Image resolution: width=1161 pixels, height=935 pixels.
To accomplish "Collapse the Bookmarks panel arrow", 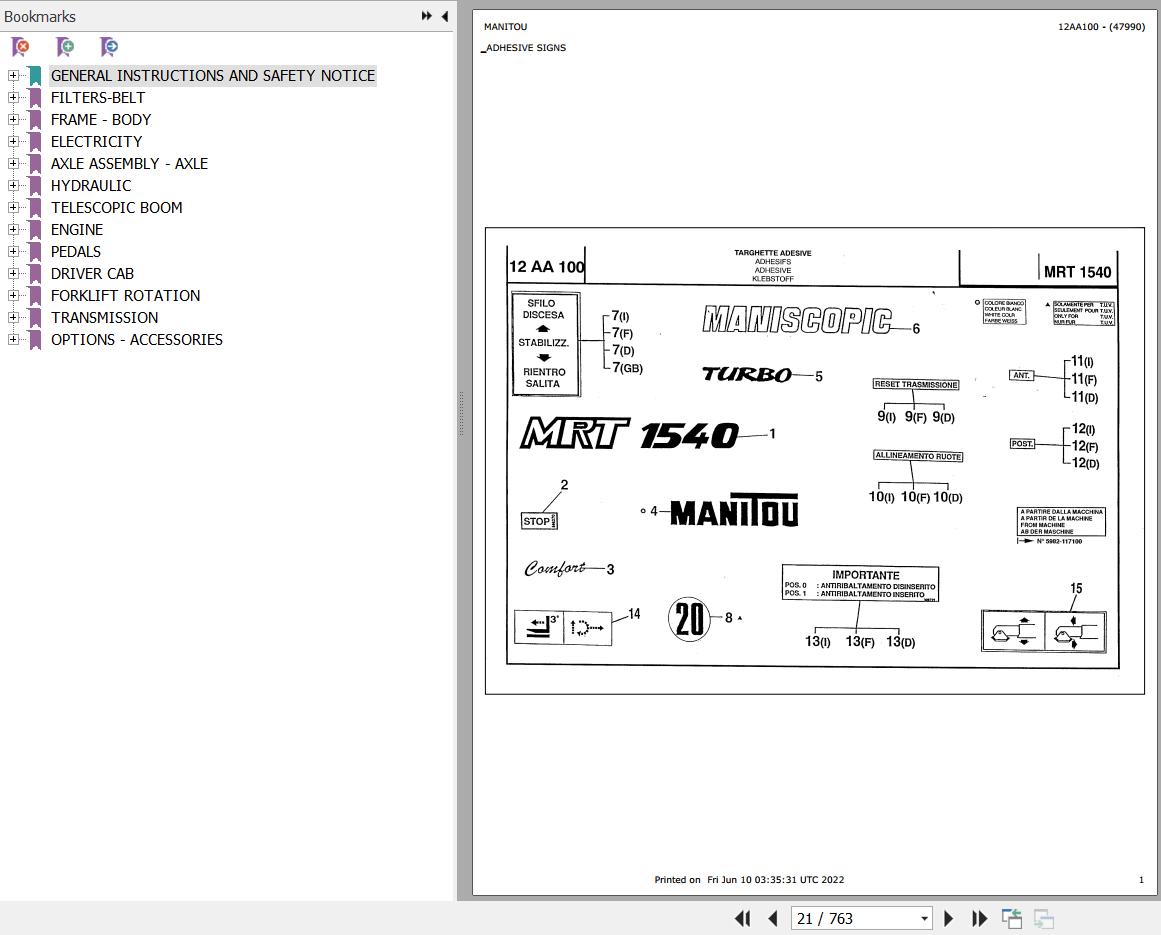I will coord(444,16).
